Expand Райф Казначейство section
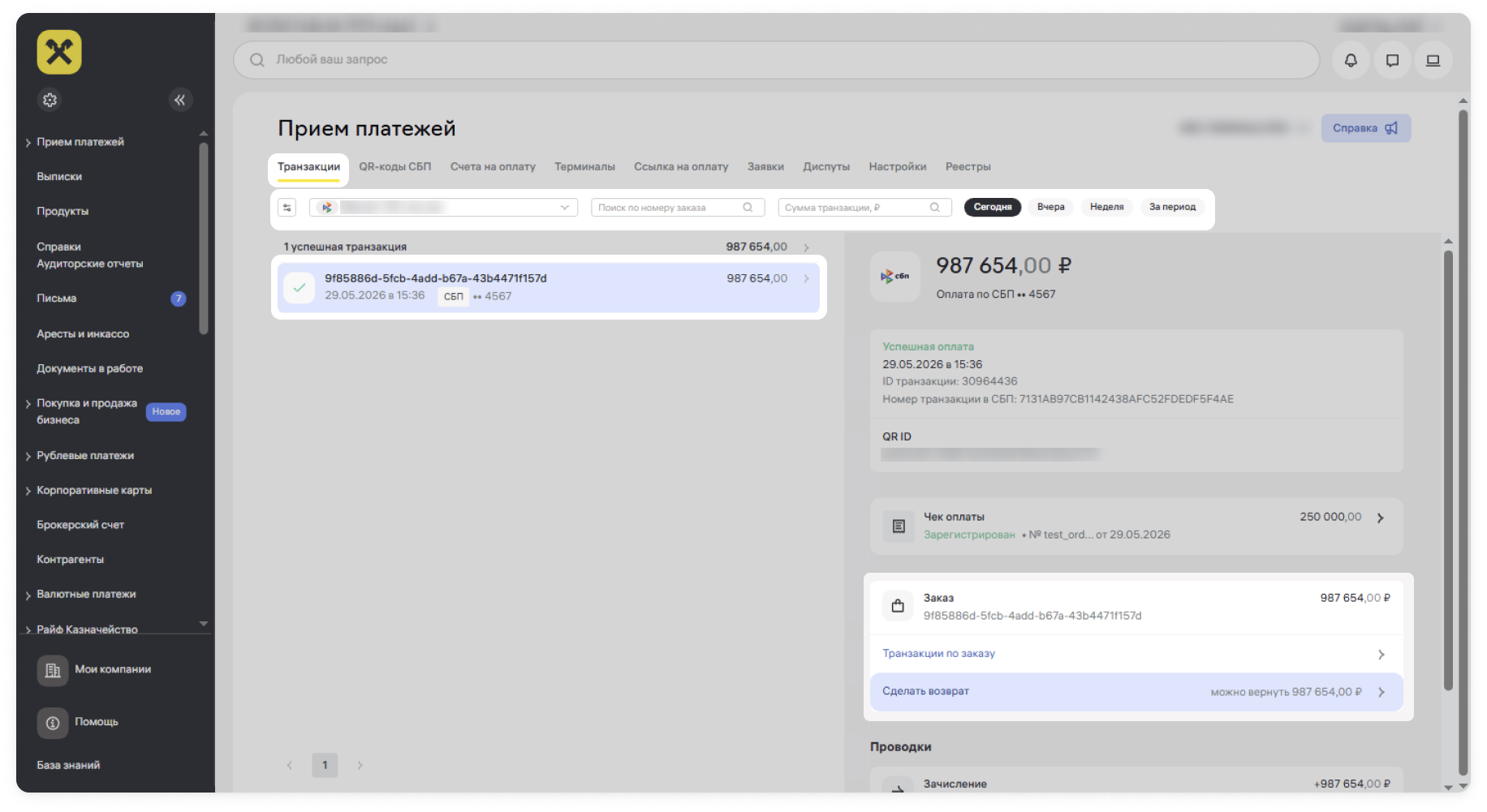This screenshot has height=812, width=1487. click(x=28, y=630)
